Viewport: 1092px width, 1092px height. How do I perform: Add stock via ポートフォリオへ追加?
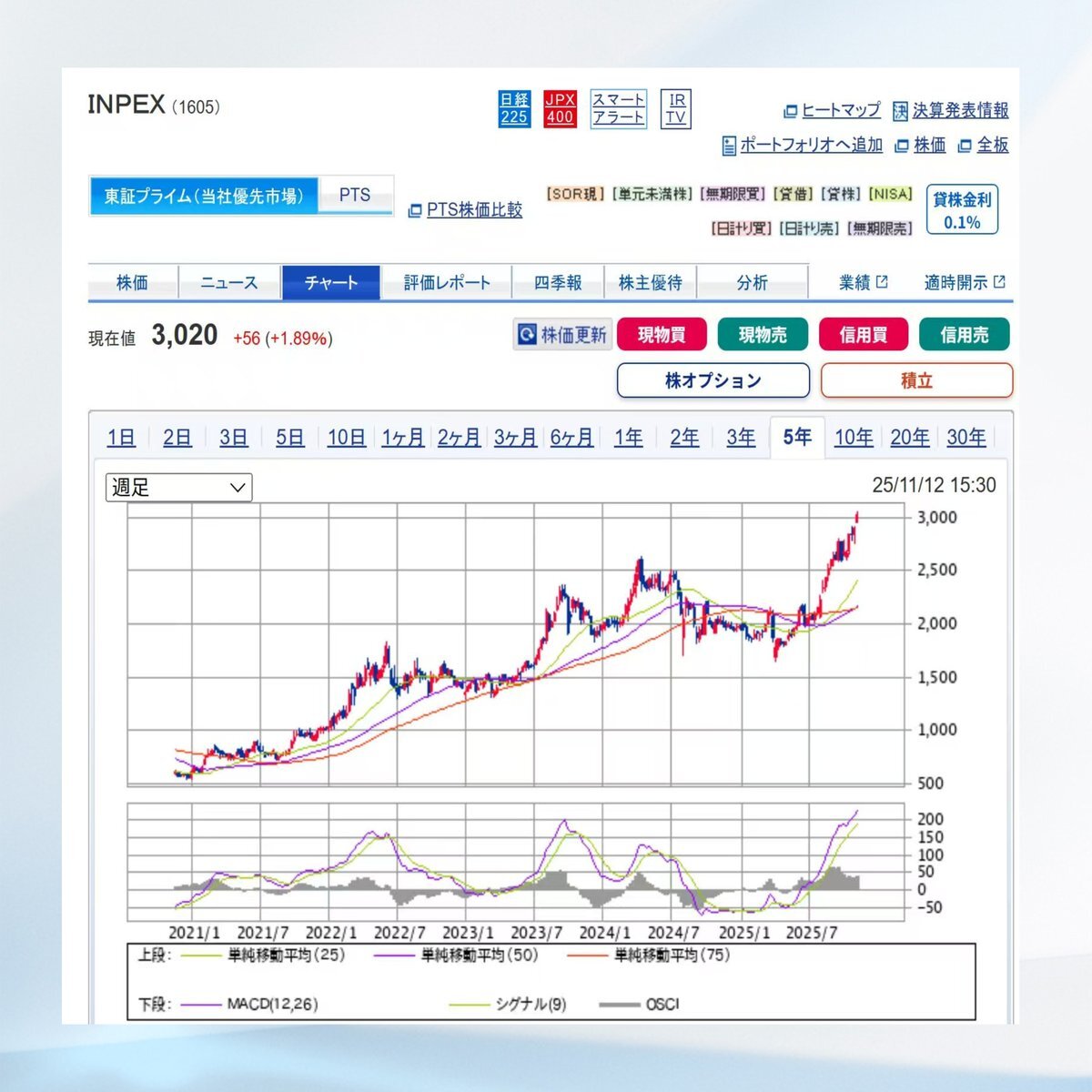[x=802, y=145]
